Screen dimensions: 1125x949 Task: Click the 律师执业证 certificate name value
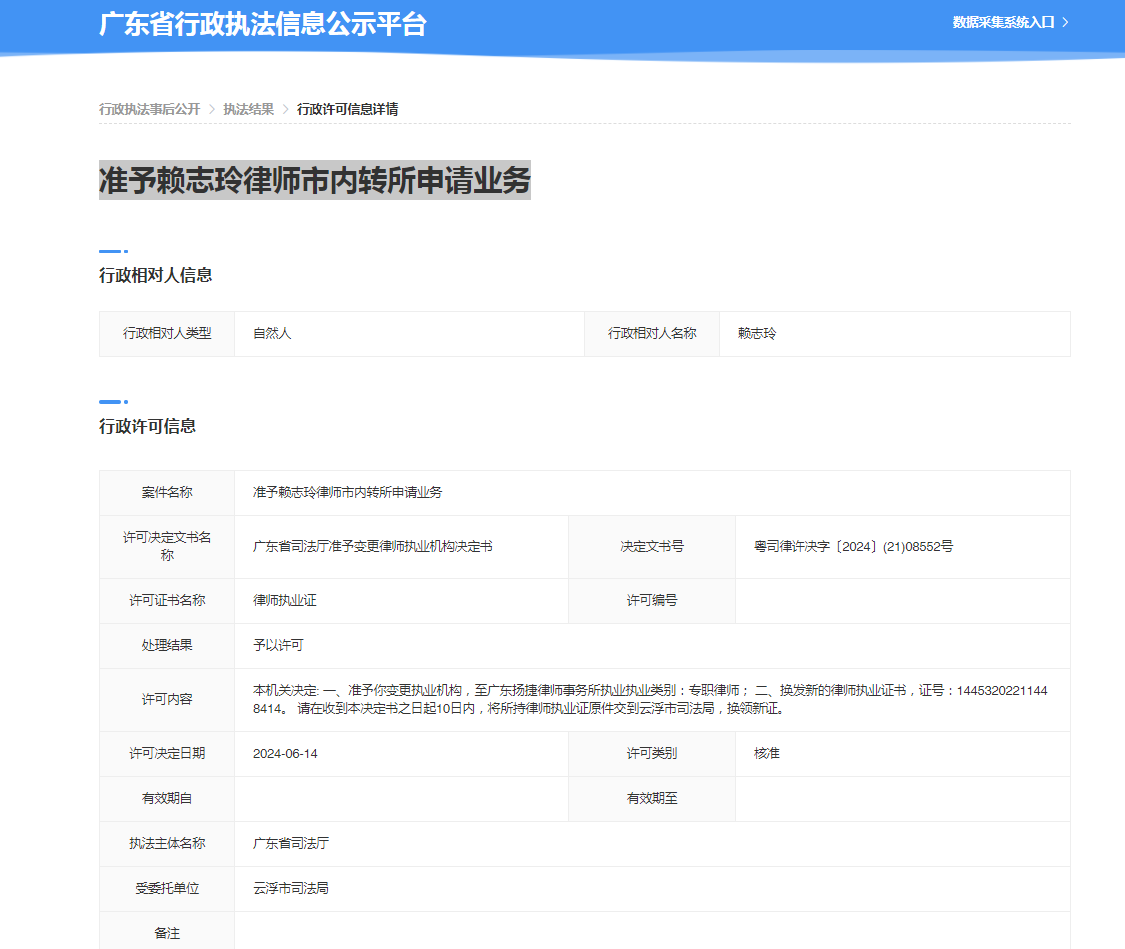(x=285, y=601)
